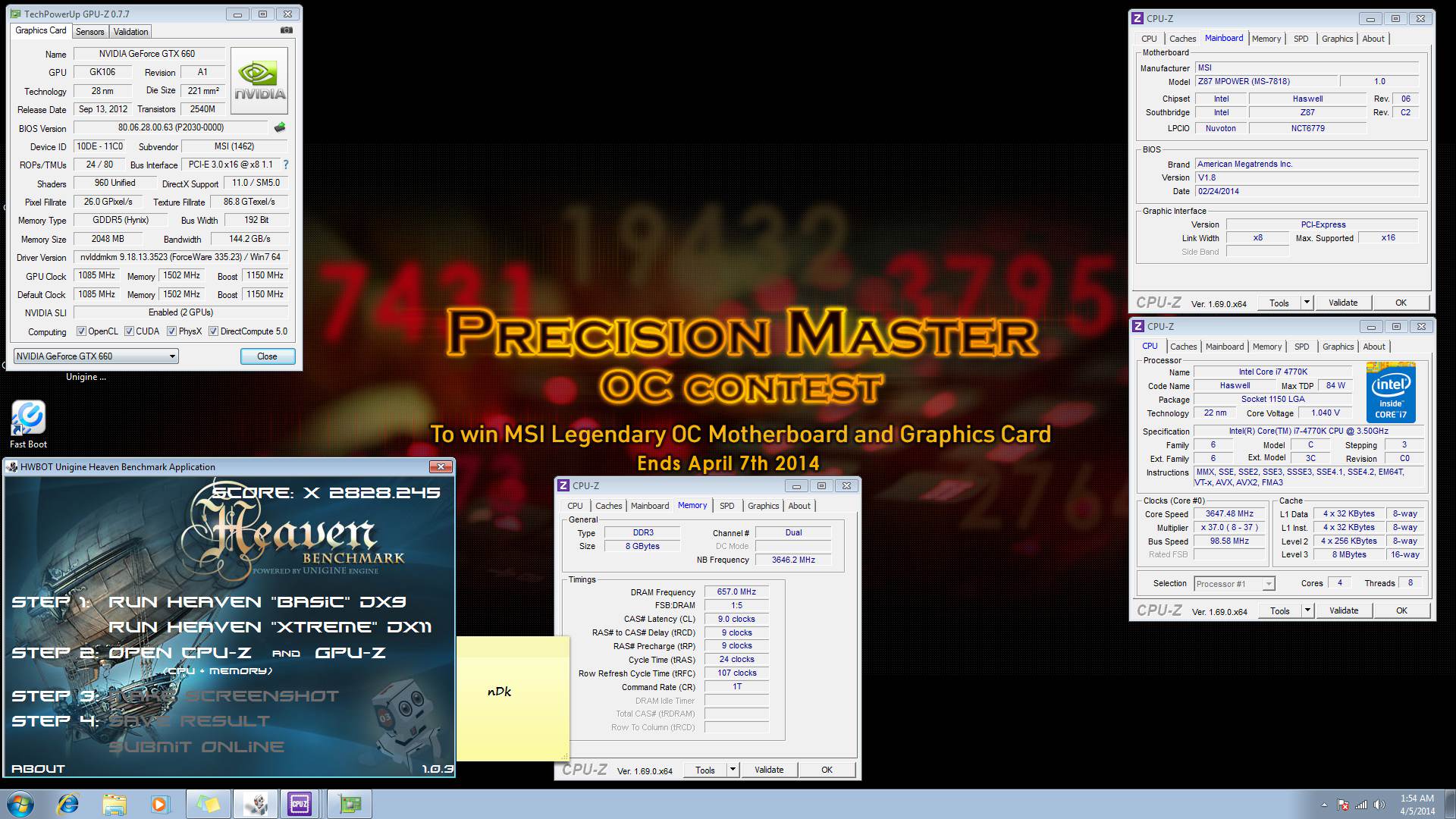This screenshot has height=819, width=1456.
Task: Open Memory tab in Mainboard CPU-Z window
Action: (x=1266, y=39)
